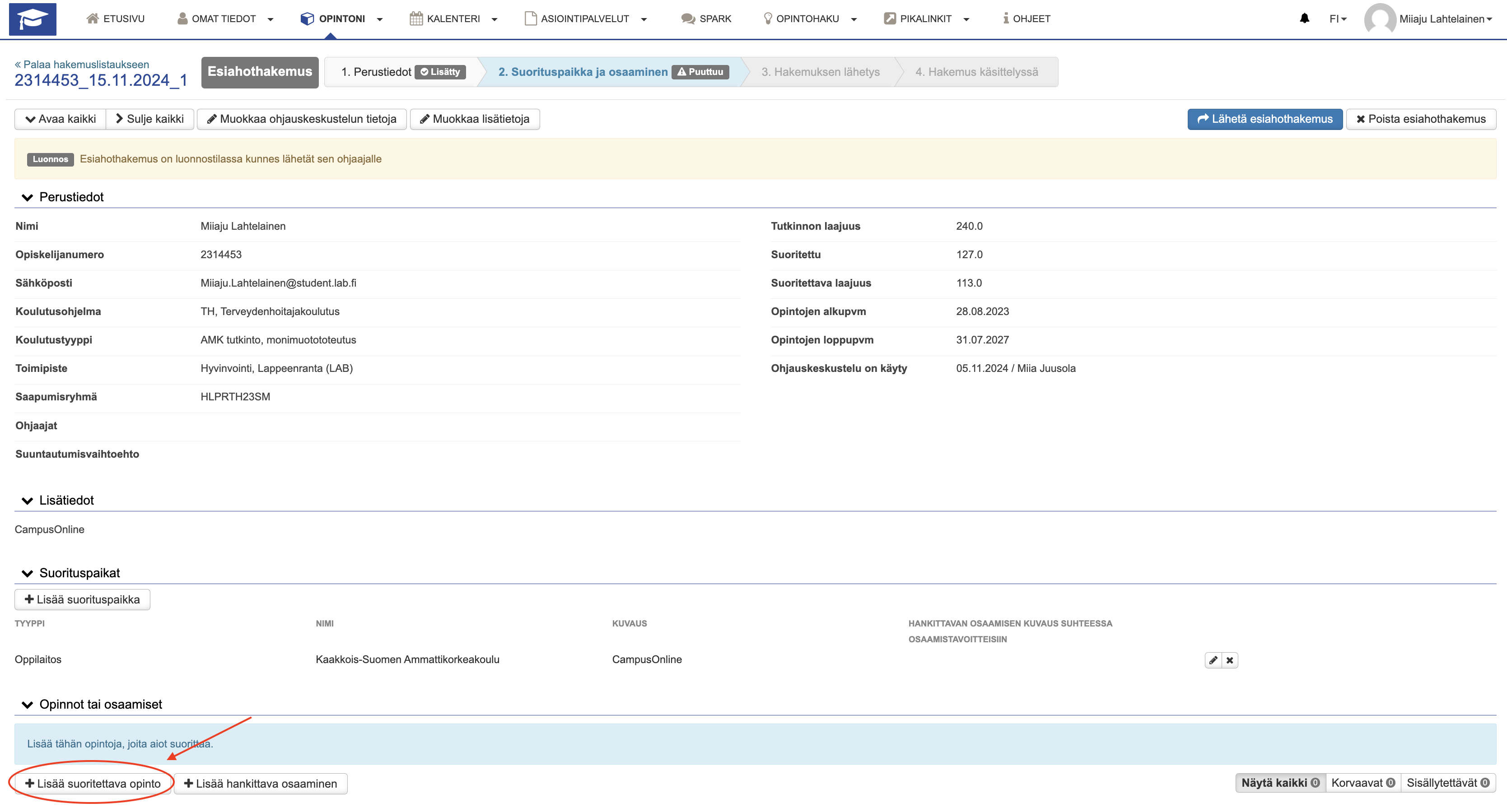Go to Etusivu home page
This screenshot has width=1507, height=812.
[x=115, y=19]
